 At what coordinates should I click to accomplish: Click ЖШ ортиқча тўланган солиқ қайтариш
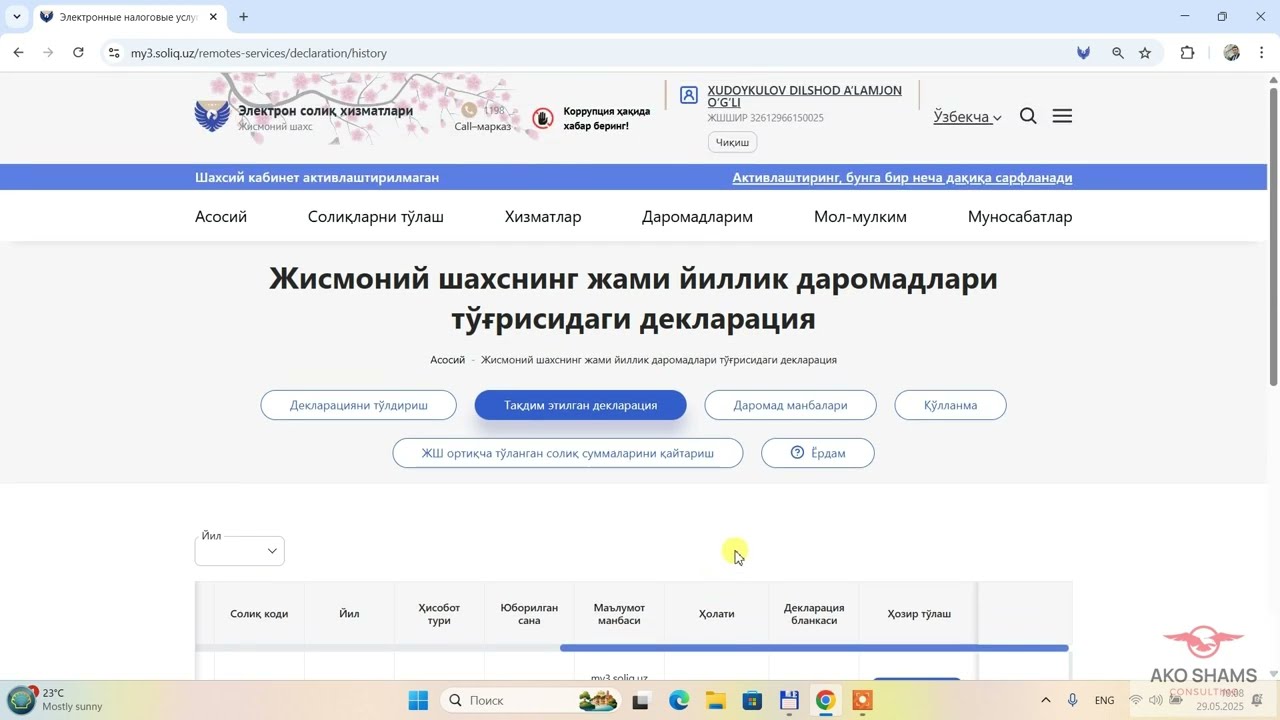[568, 453]
